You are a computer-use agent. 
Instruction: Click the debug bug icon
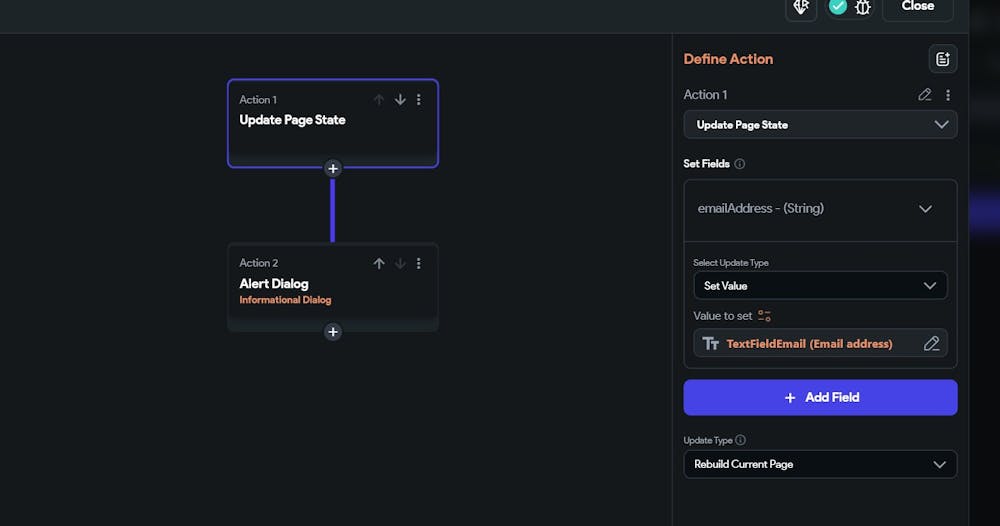click(862, 7)
